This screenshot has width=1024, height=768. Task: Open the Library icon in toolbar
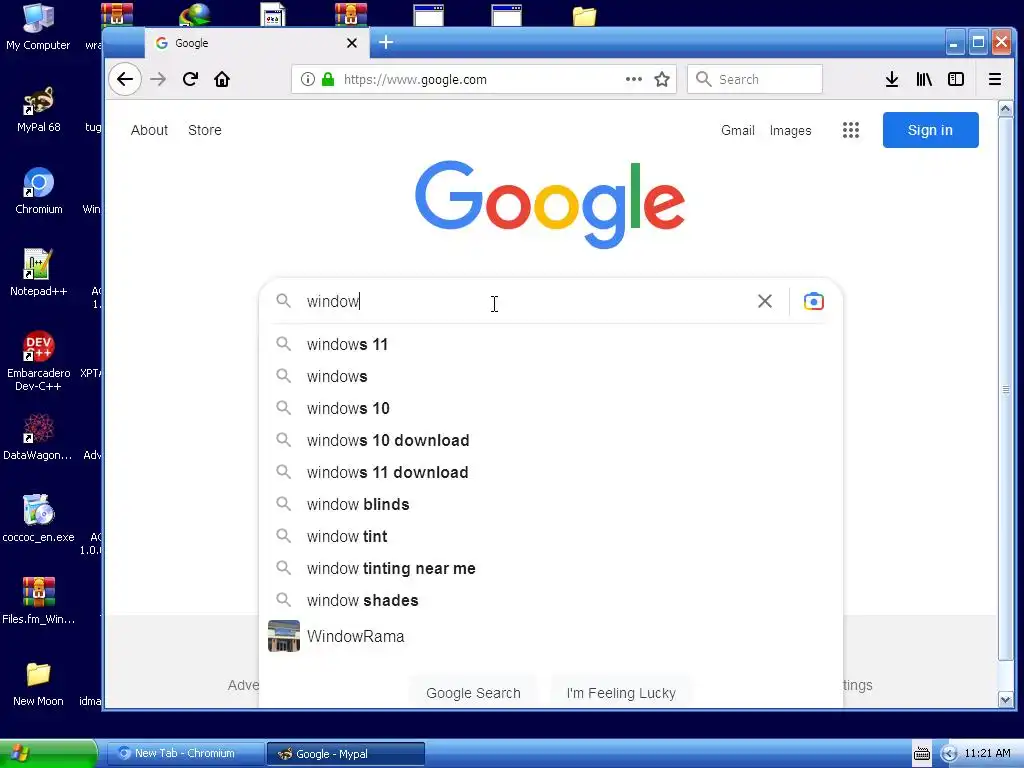(924, 80)
